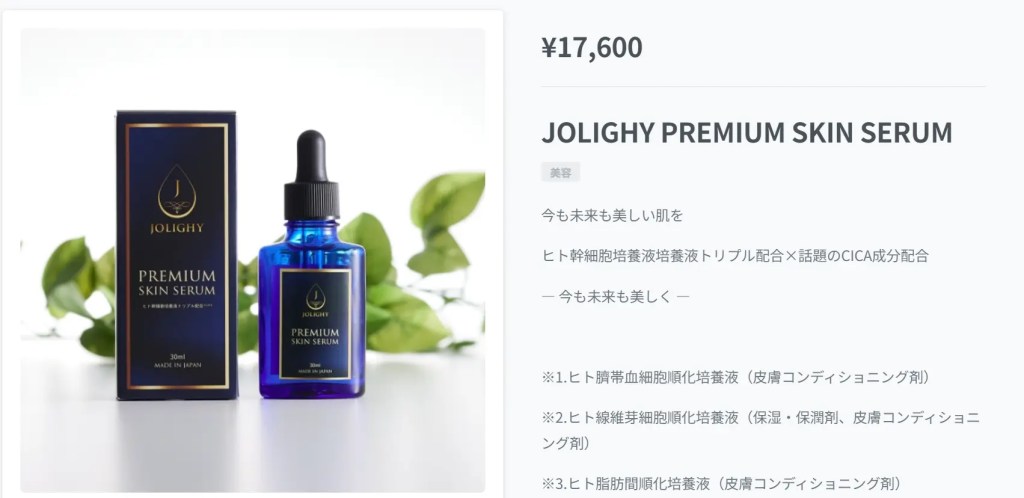Click the — 今も未来も美しく — tagline
1024x498 pixels.
point(615,296)
